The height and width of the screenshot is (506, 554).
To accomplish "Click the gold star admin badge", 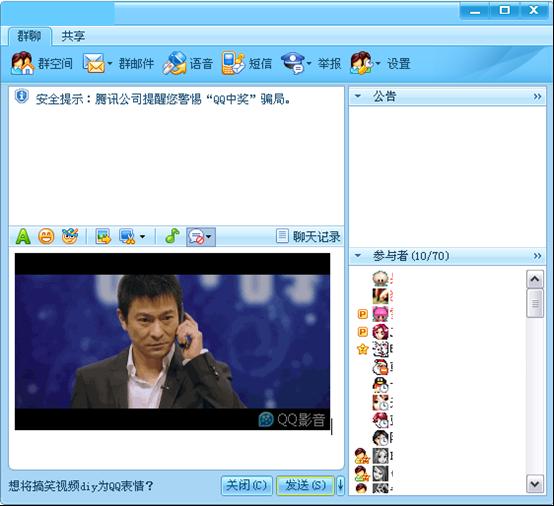I will [363, 349].
